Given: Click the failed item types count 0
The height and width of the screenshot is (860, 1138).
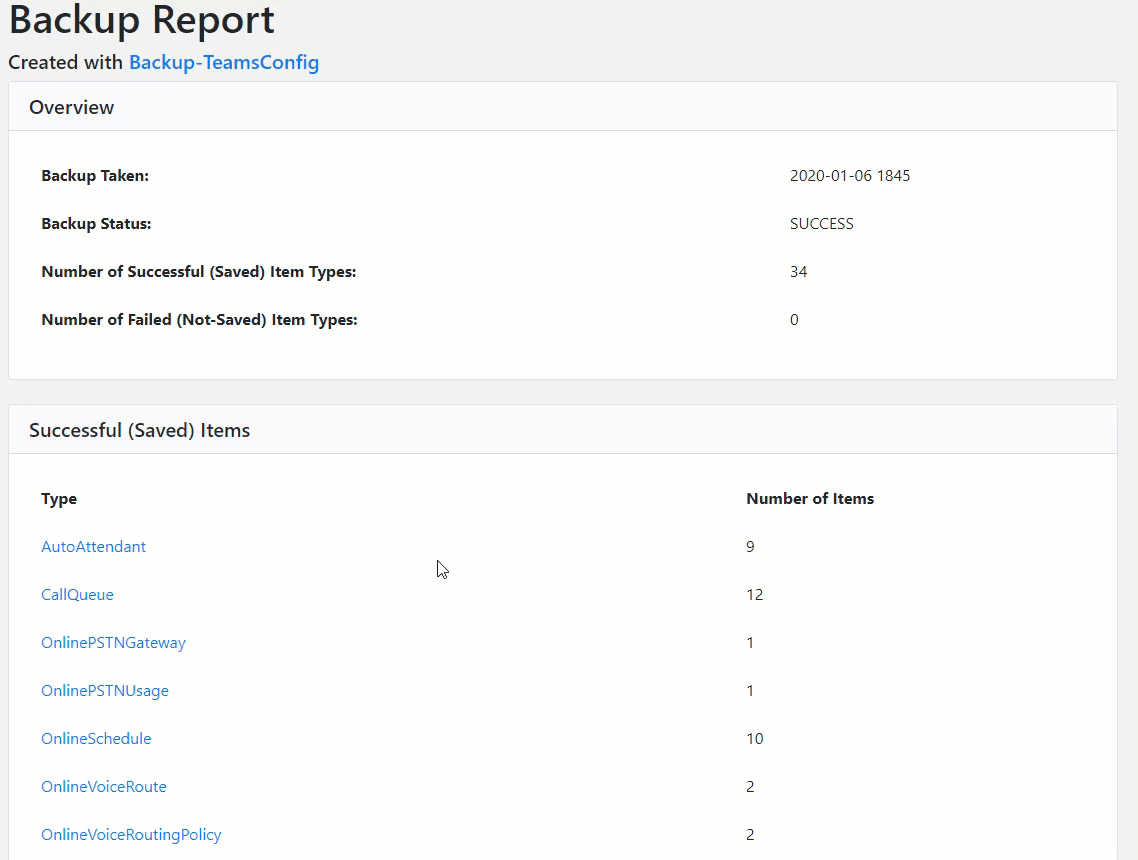Looking at the screenshot, I should point(794,320).
